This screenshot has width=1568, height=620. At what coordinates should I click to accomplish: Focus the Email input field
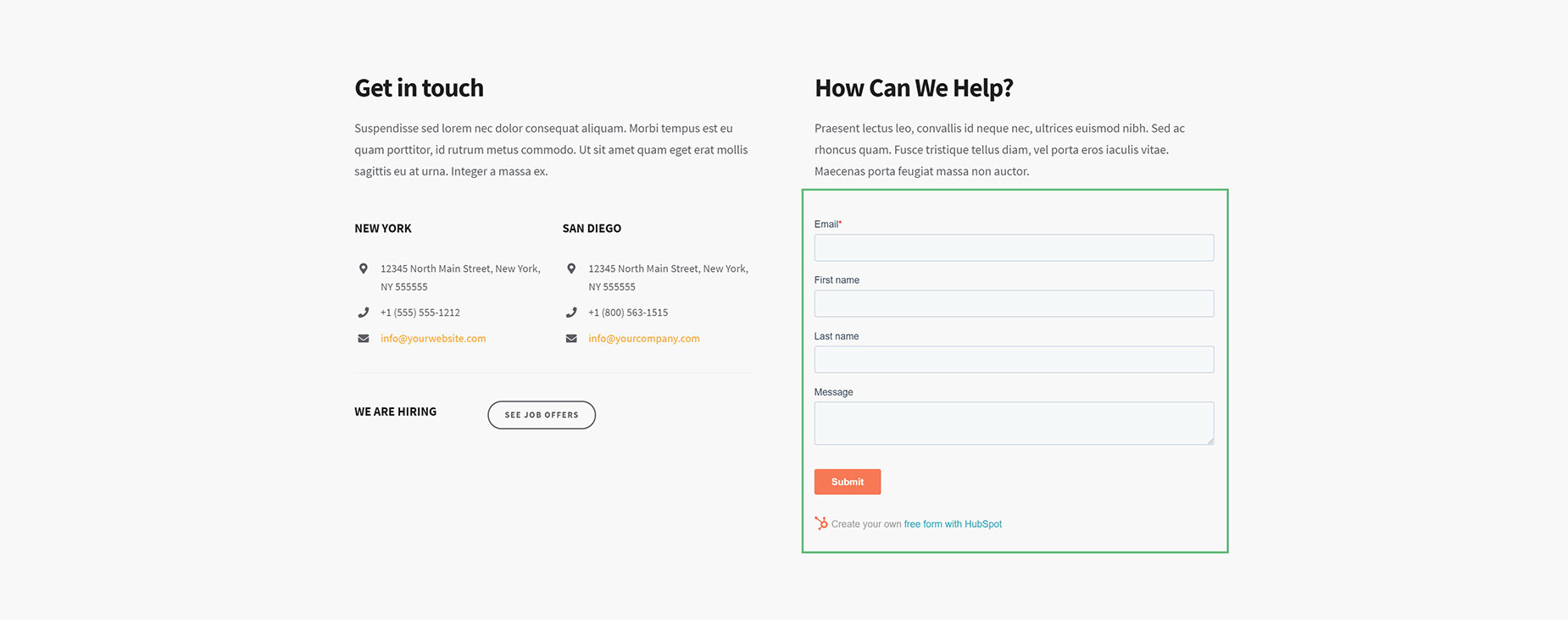tap(1014, 247)
